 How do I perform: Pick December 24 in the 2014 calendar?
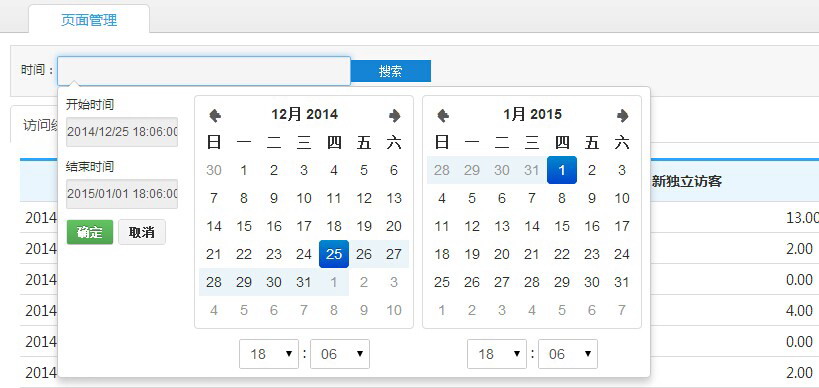(304, 254)
